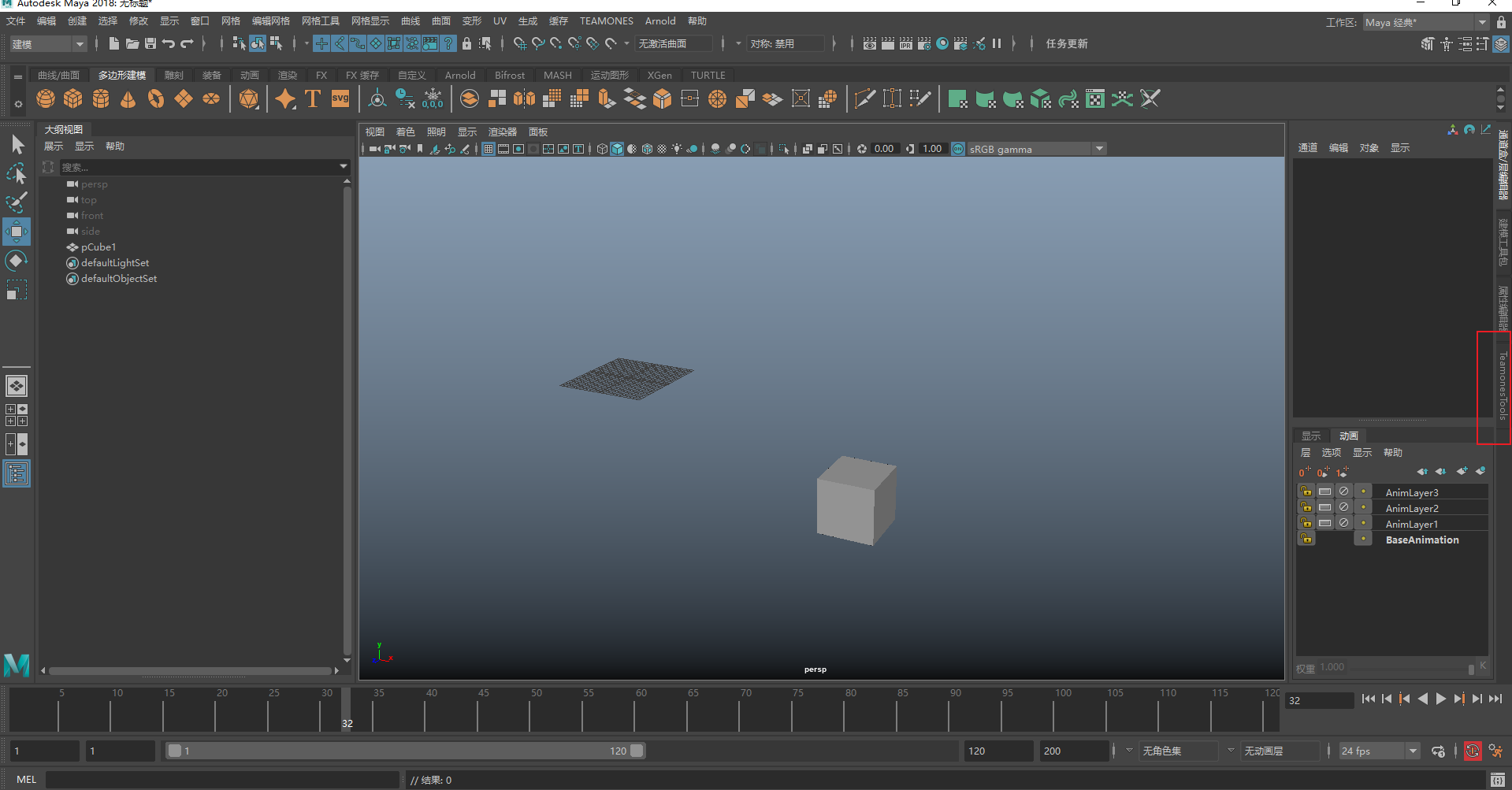Activate the Rotate tool in the toolbox
The width and height of the screenshot is (1512, 790).
(17, 261)
